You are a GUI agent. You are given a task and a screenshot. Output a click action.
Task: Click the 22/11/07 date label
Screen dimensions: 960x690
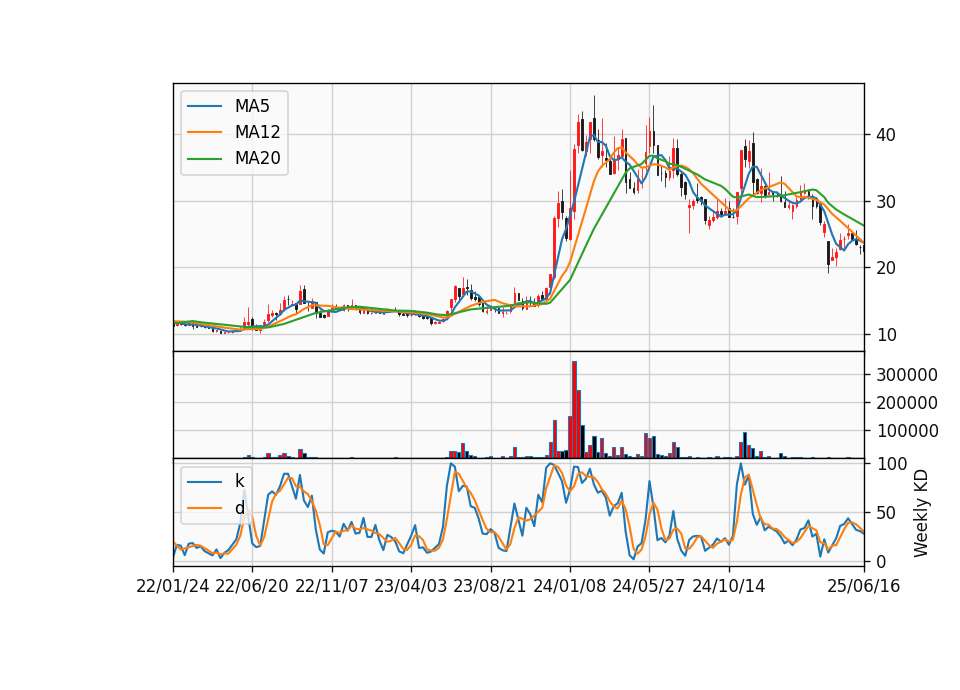click(x=332, y=586)
